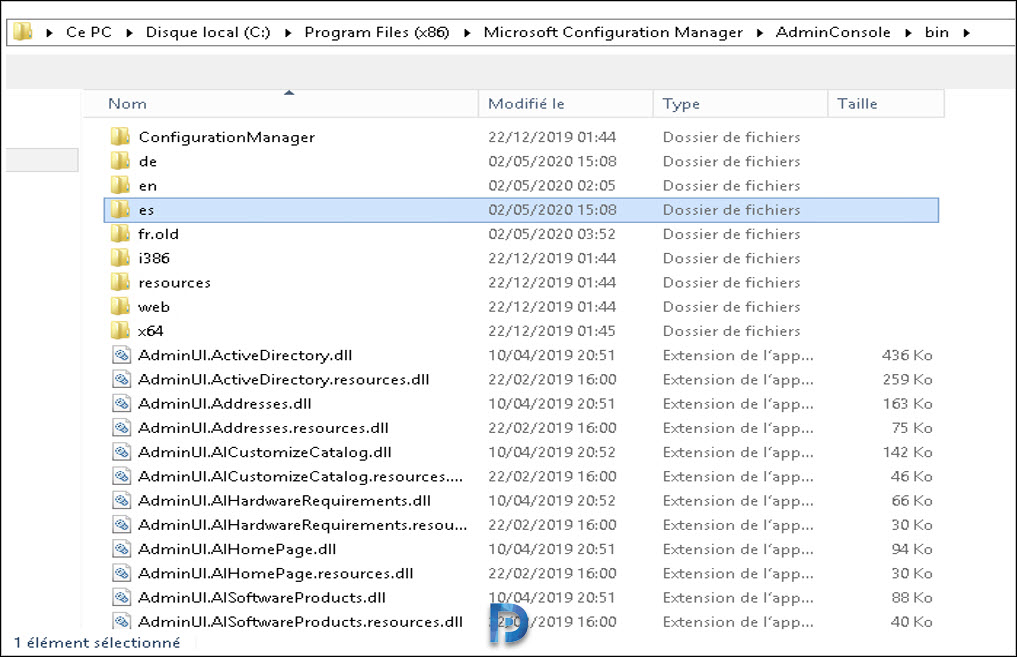Click the ConfigurationManager folder icon
Screen dimensions: 1017x657
click(x=120, y=136)
